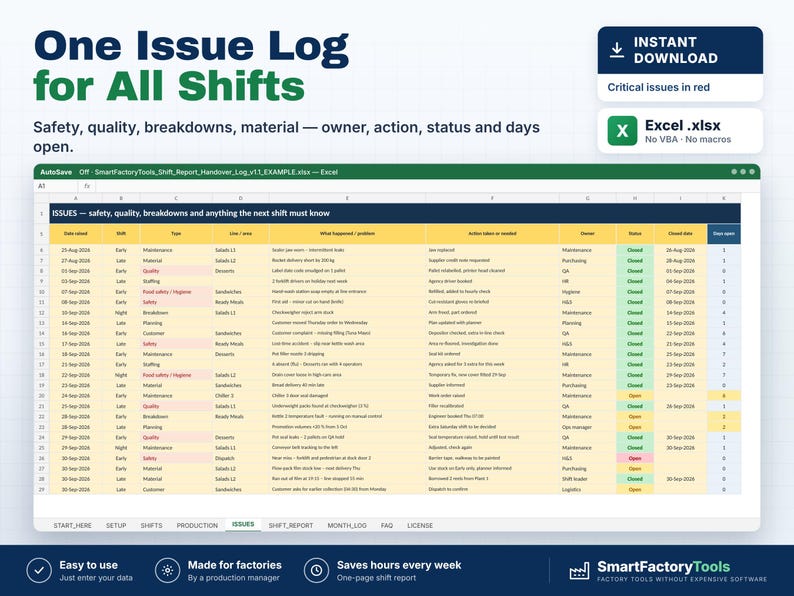The height and width of the screenshot is (596, 794).
Task: Click the green Excel X icon
Action: (x=622, y=131)
